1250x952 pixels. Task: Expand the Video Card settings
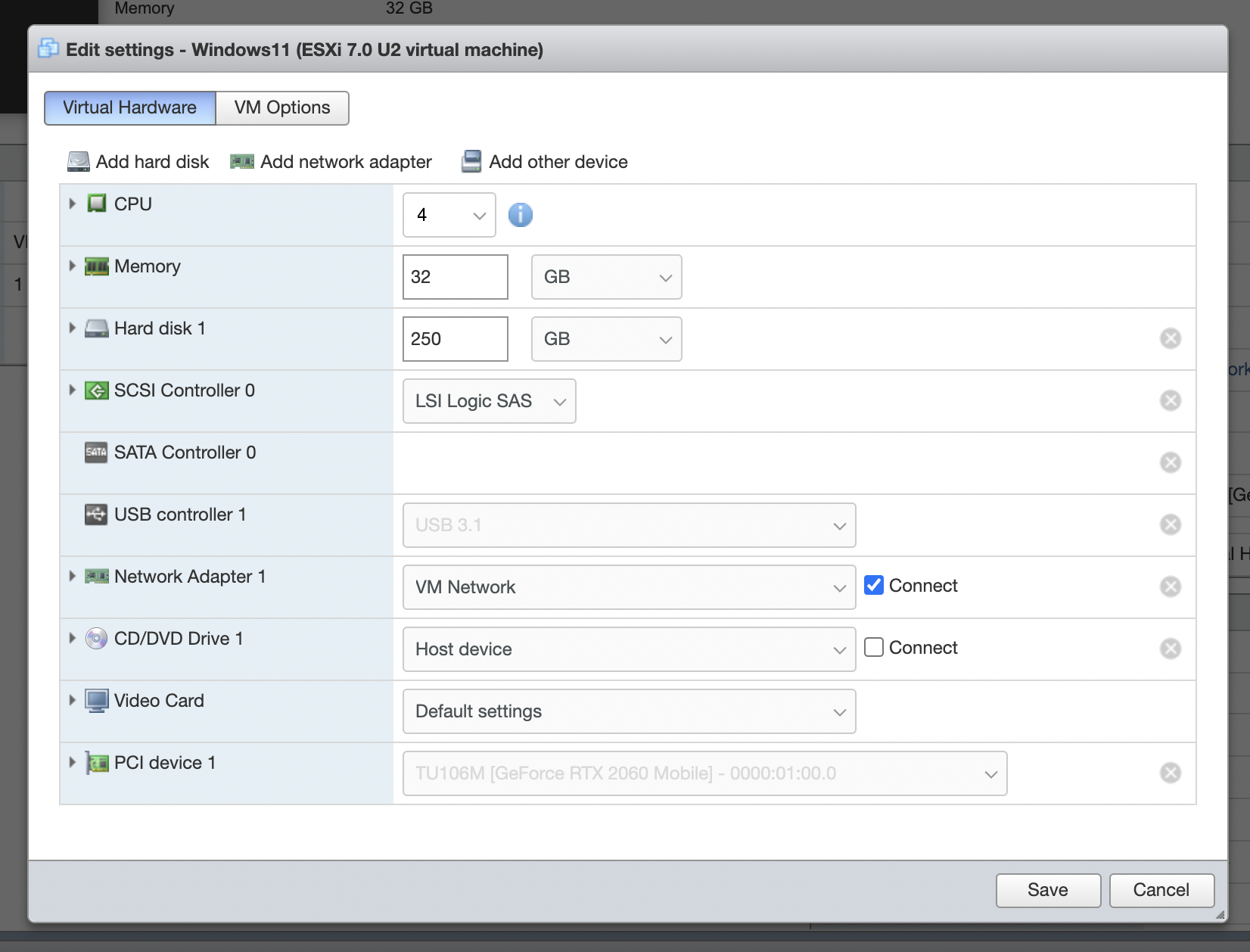point(73,701)
